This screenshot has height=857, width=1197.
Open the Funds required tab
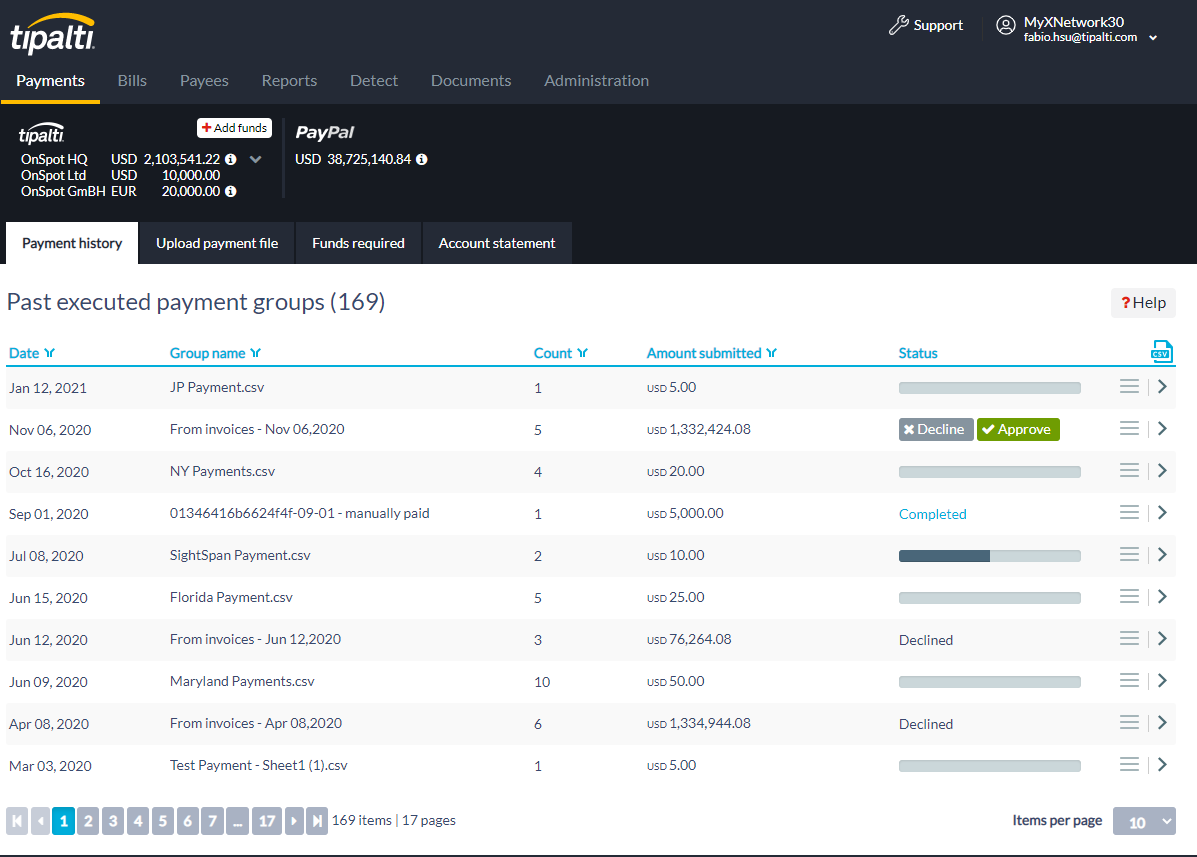pos(358,243)
